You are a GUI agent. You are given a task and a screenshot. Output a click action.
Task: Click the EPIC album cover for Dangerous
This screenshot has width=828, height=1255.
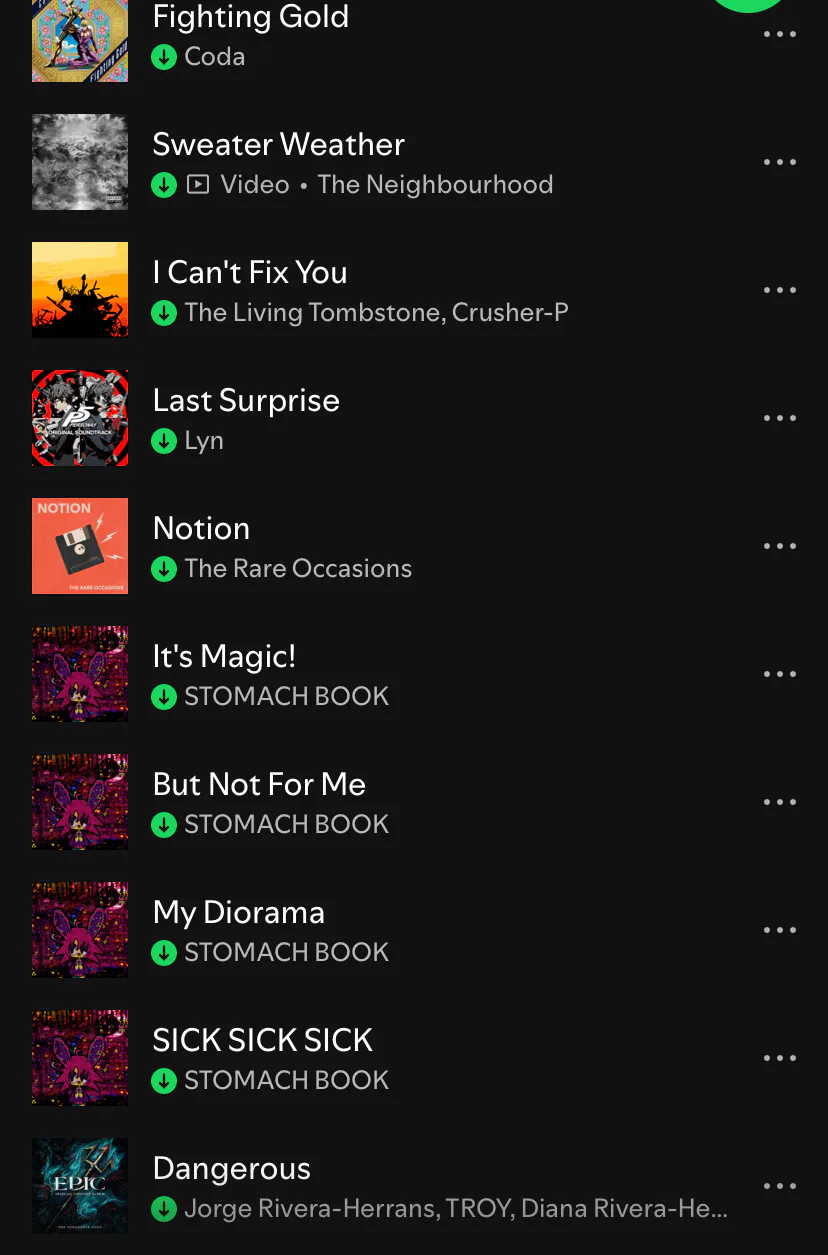80,1186
